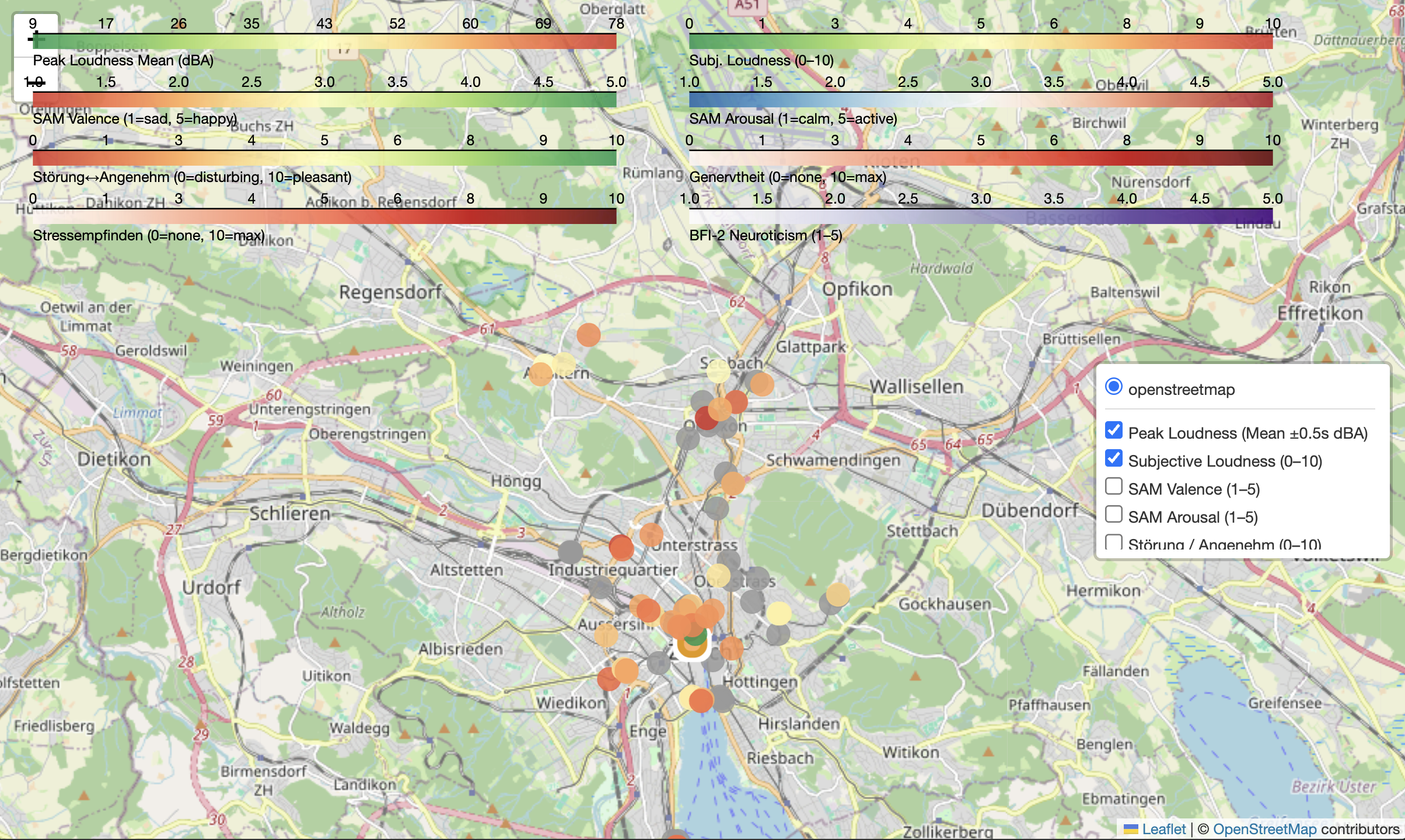Click the zoom in plus button
1405x840 pixels.
(36, 36)
